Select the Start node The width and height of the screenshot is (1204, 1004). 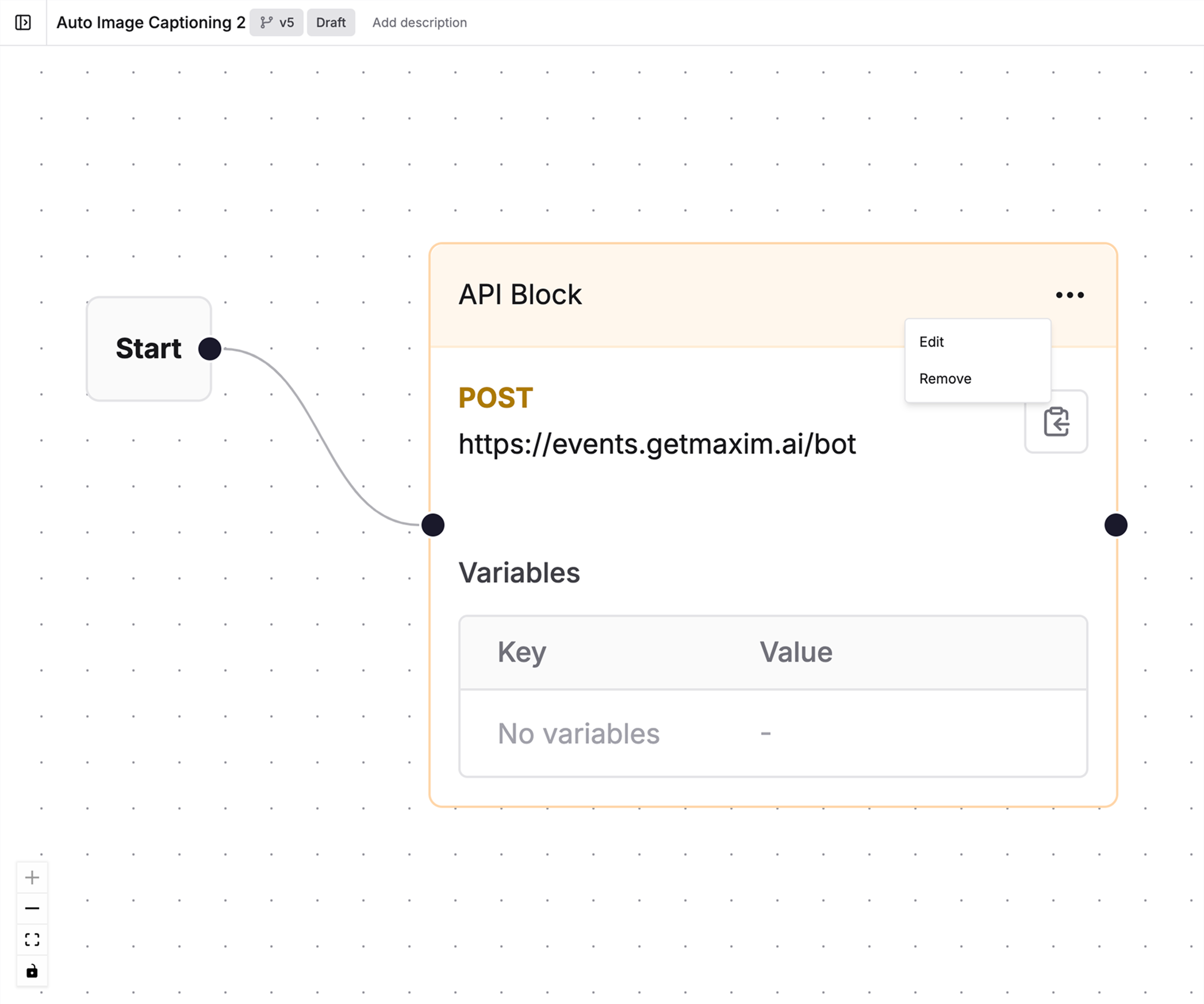148,348
